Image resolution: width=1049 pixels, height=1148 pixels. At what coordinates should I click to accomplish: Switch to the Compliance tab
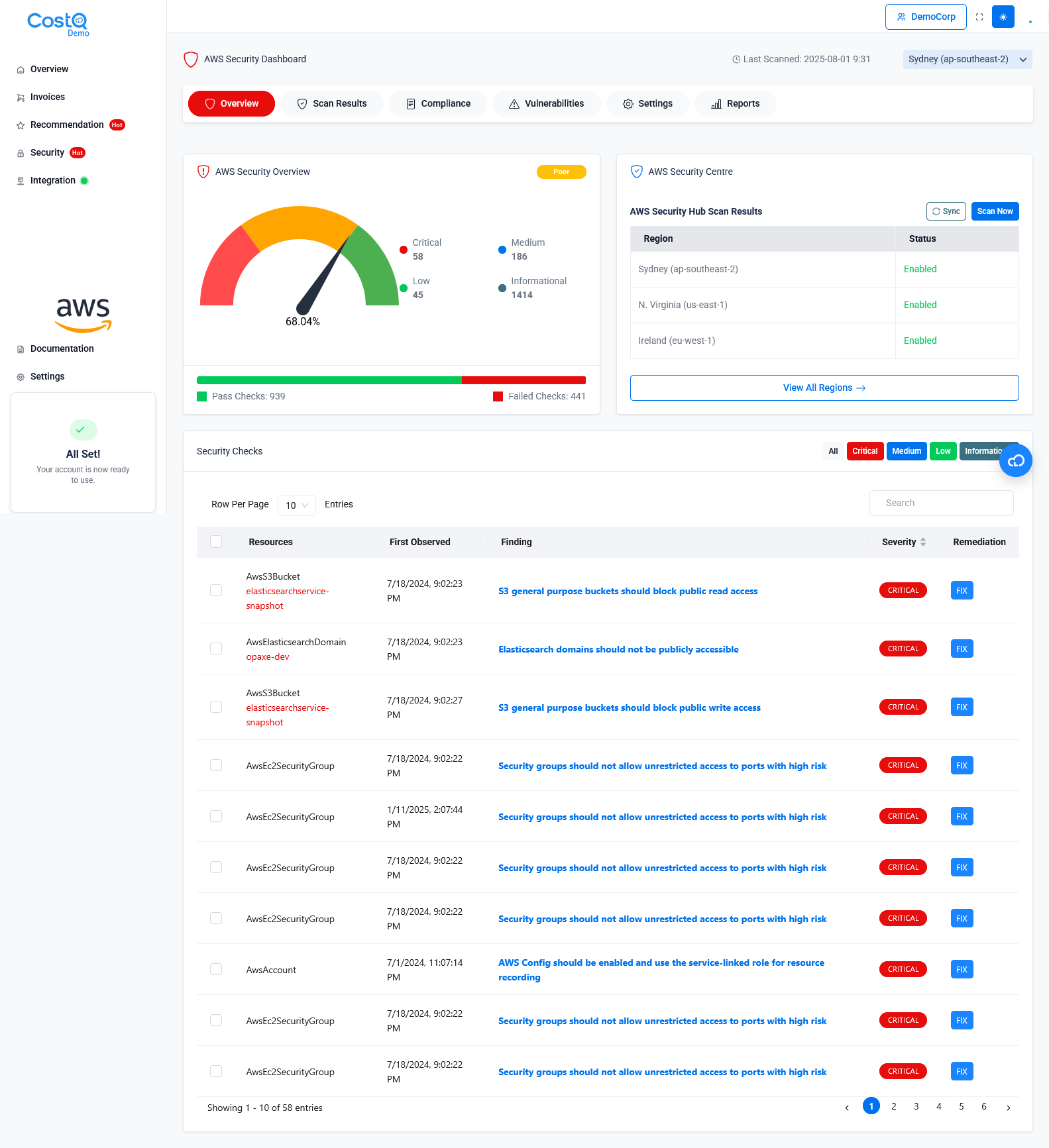pyautogui.click(x=438, y=104)
